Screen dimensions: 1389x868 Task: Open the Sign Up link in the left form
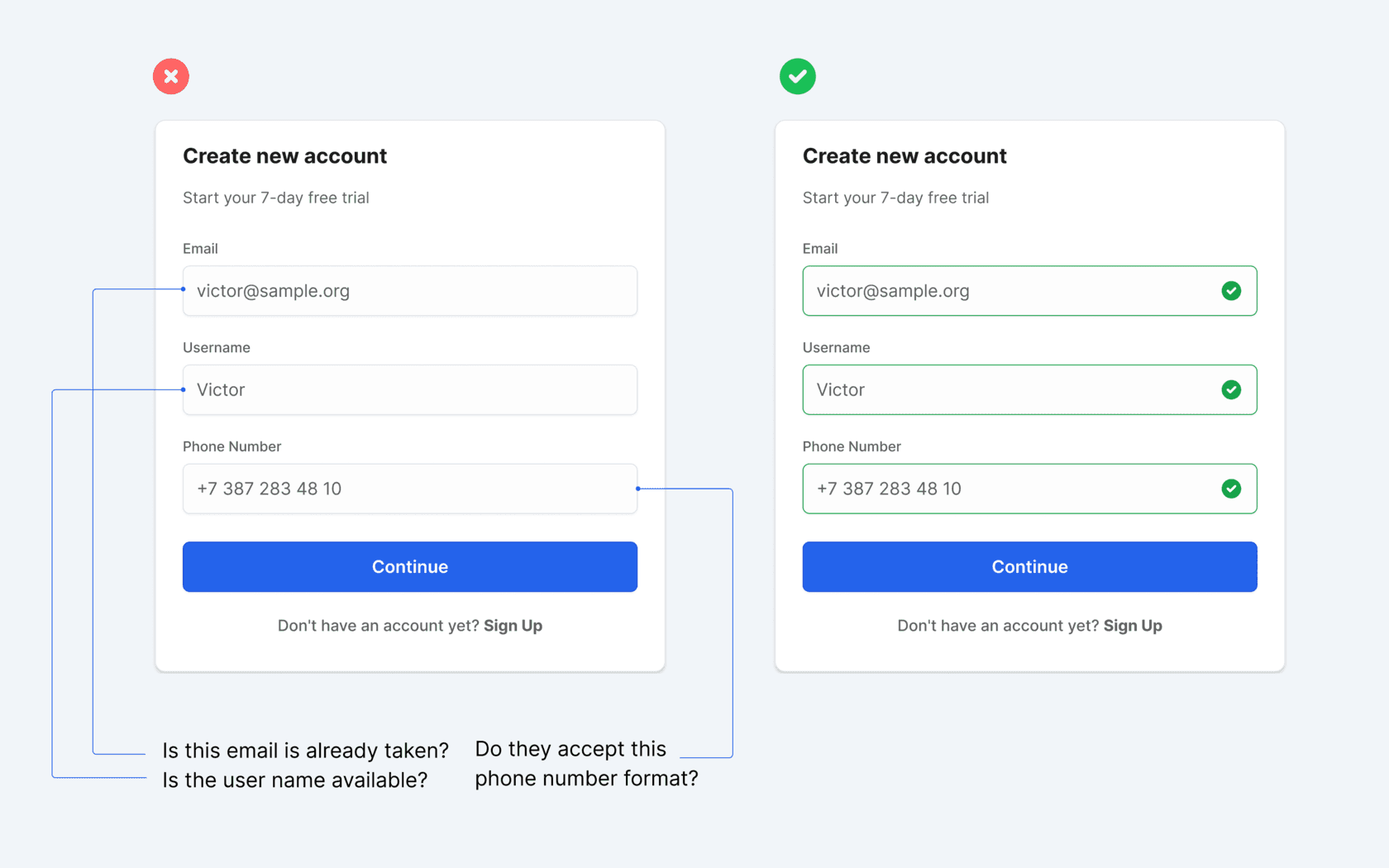coord(513,626)
